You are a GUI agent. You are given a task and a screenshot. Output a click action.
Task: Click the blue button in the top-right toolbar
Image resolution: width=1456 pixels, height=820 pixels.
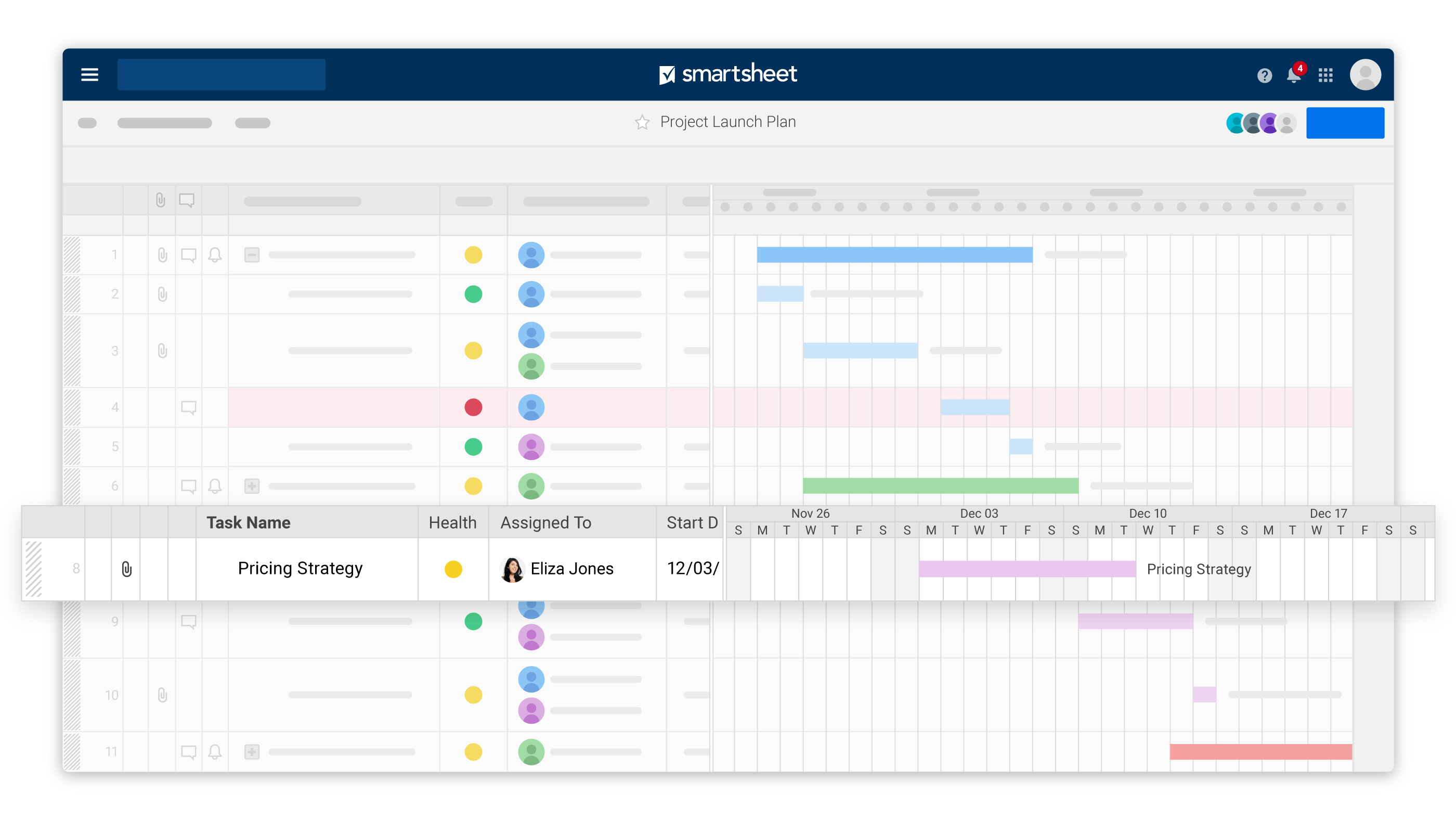tap(1345, 123)
